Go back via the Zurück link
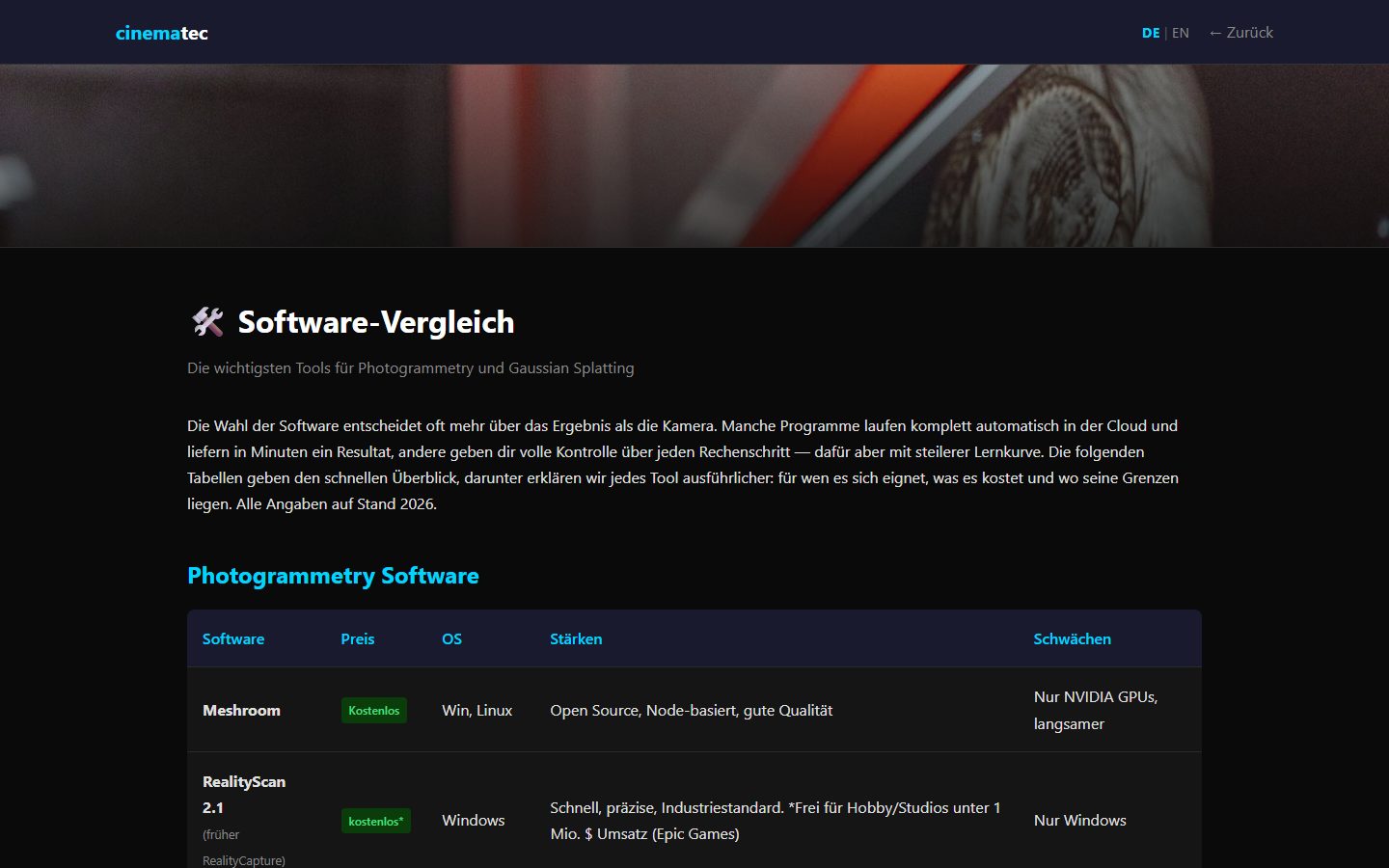Image resolution: width=1389 pixels, height=868 pixels. point(1240,33)
